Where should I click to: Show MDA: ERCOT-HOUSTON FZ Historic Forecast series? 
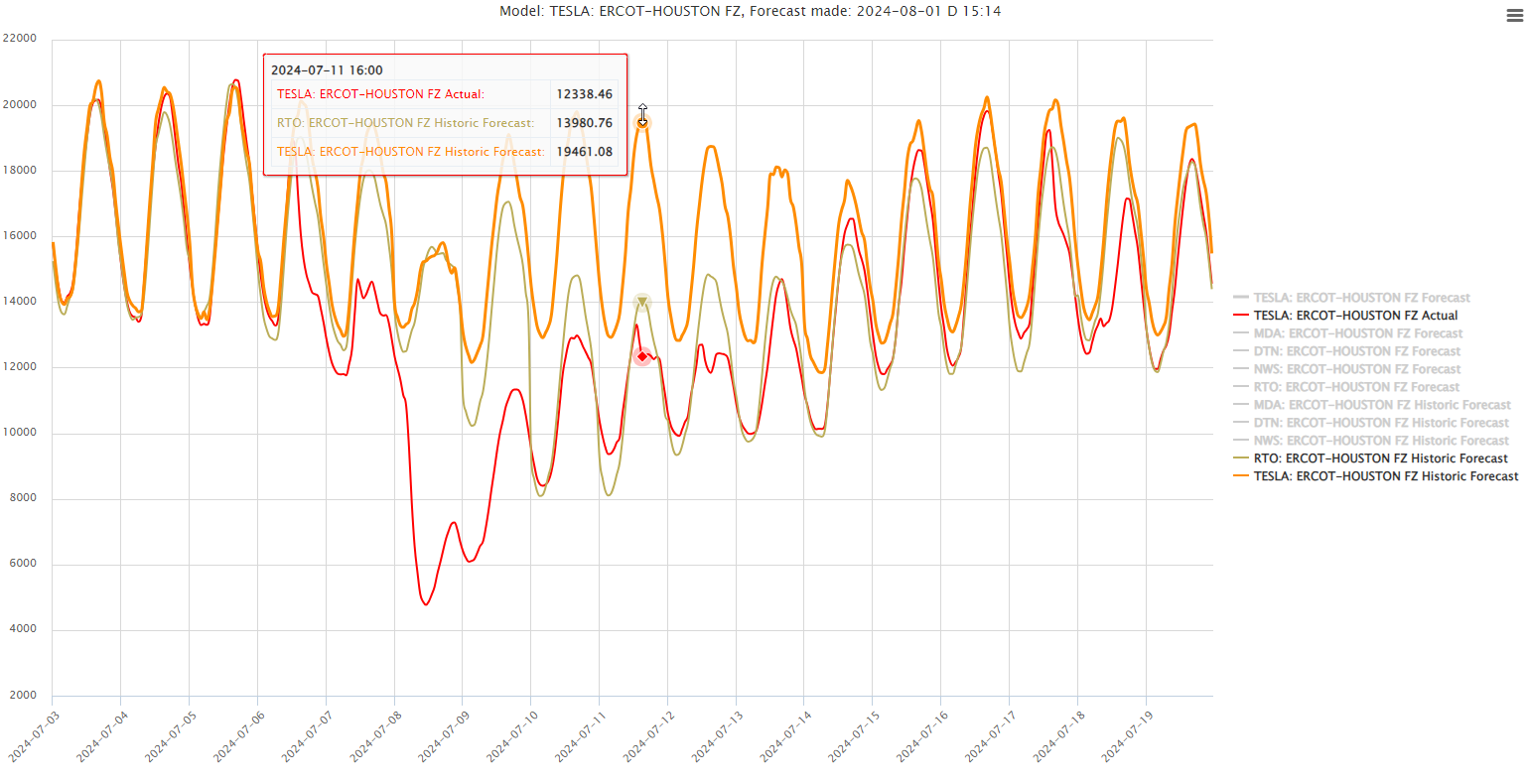(1372, 405)
